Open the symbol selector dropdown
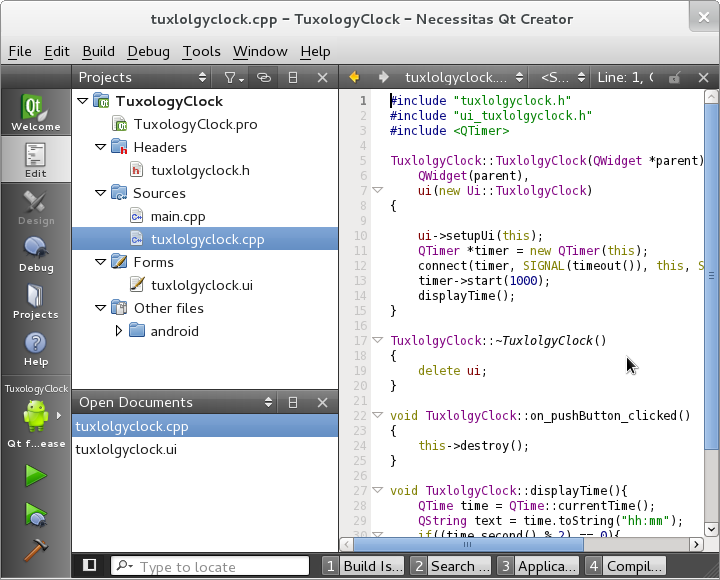 point(562,78)
